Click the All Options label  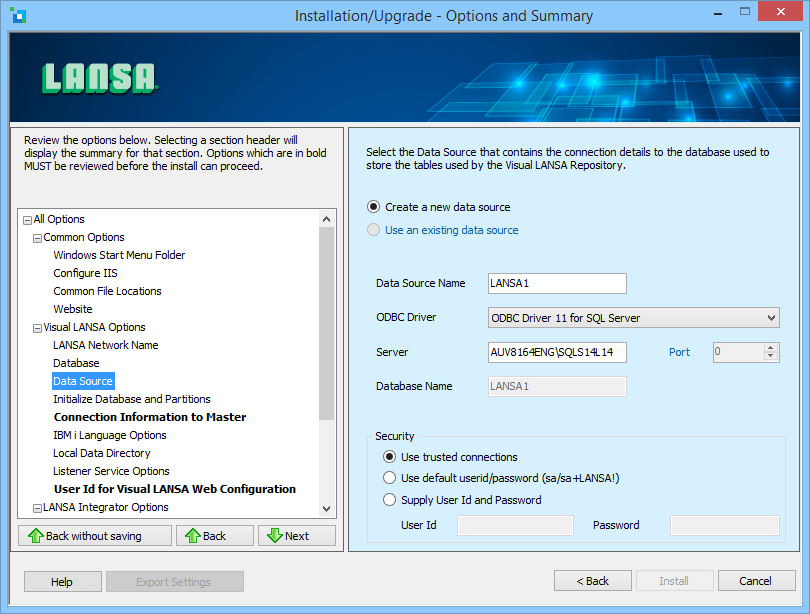pyautogui.click(x=59, y=219)
